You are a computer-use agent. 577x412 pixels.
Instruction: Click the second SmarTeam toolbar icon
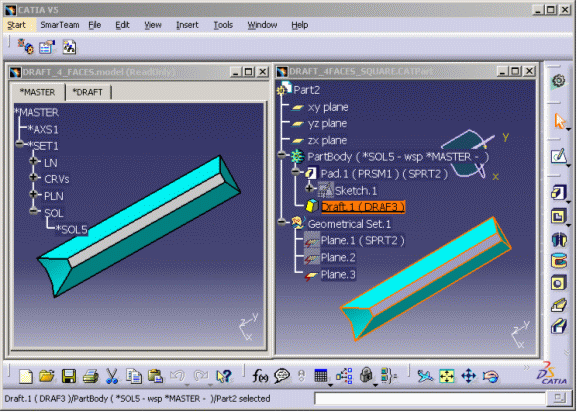coord(47,47)
